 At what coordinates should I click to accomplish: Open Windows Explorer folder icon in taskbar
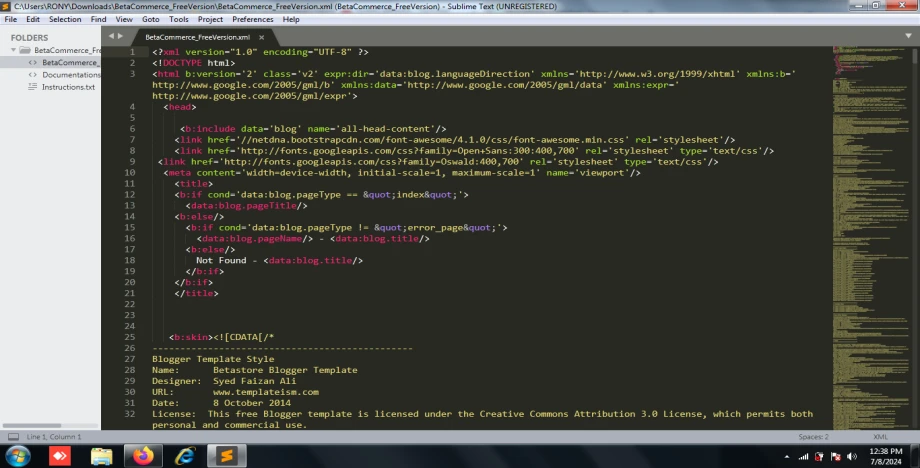pos(102,456)
